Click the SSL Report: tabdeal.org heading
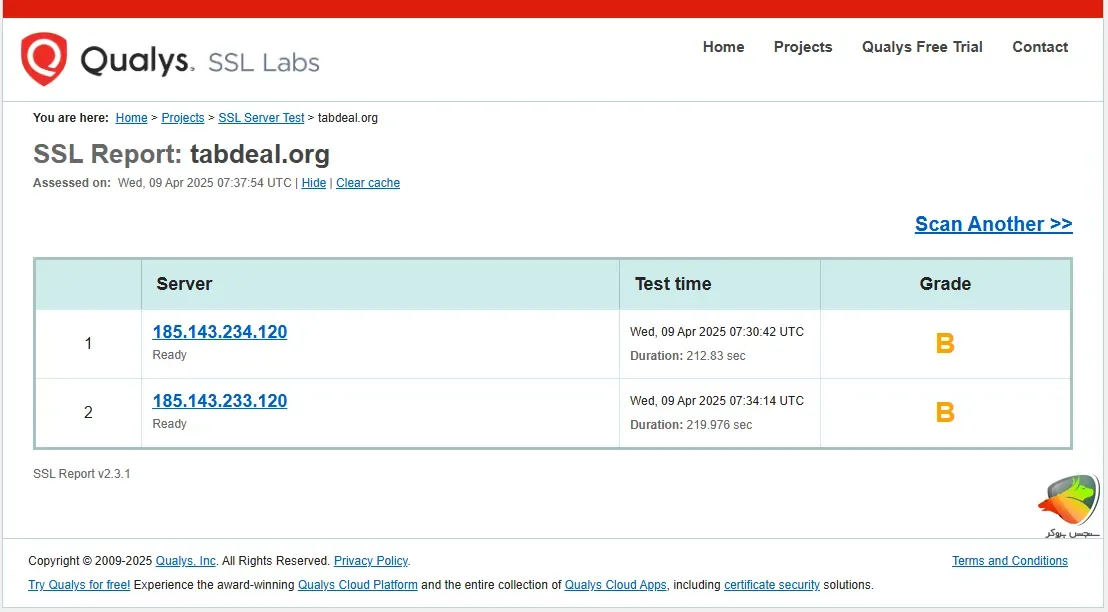 click(182, 154)
